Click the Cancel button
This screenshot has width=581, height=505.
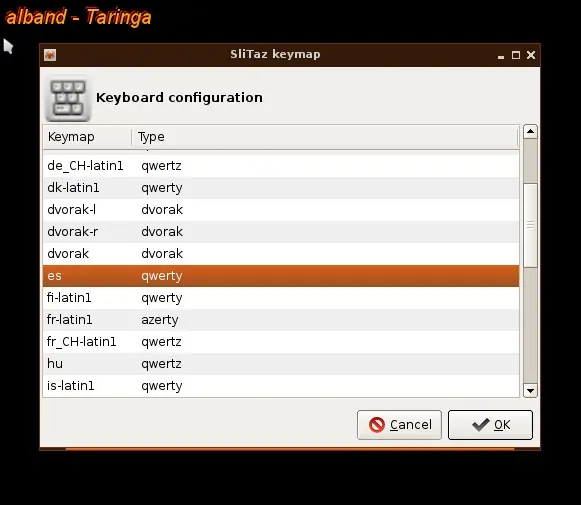(x=399, y=425)
